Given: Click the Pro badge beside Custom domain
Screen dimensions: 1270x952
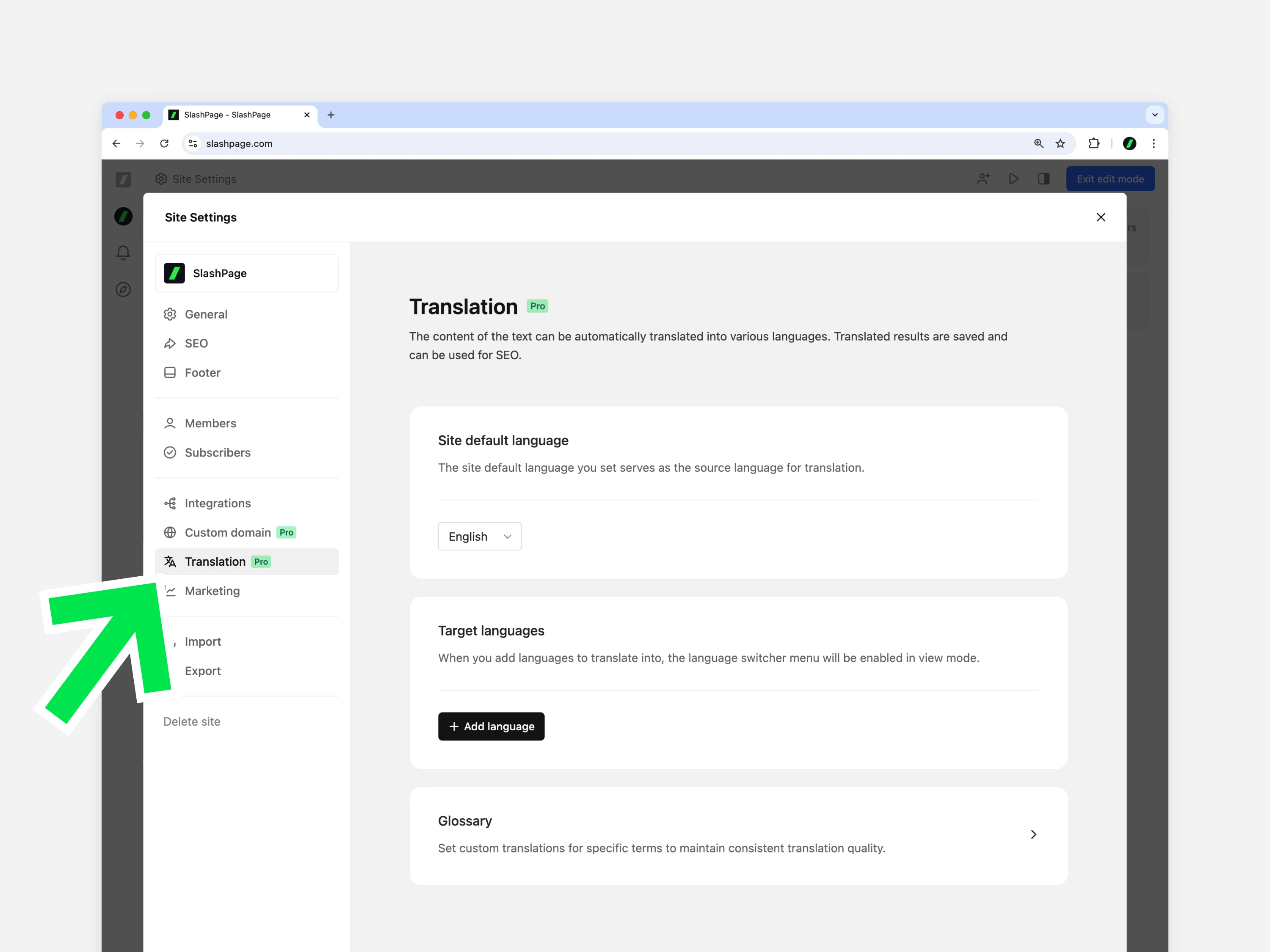Looking at the screenshot, I should click(x=286, y=533).
